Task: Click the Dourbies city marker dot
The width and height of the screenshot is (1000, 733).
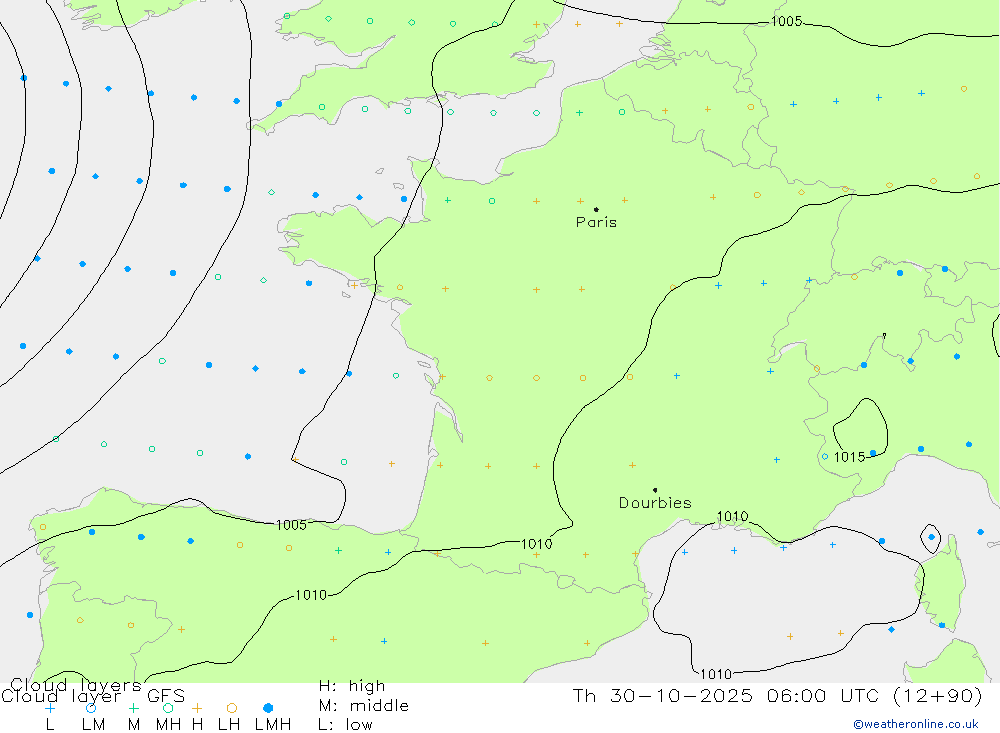Action: pyautogui.click(x=655, y=490)
